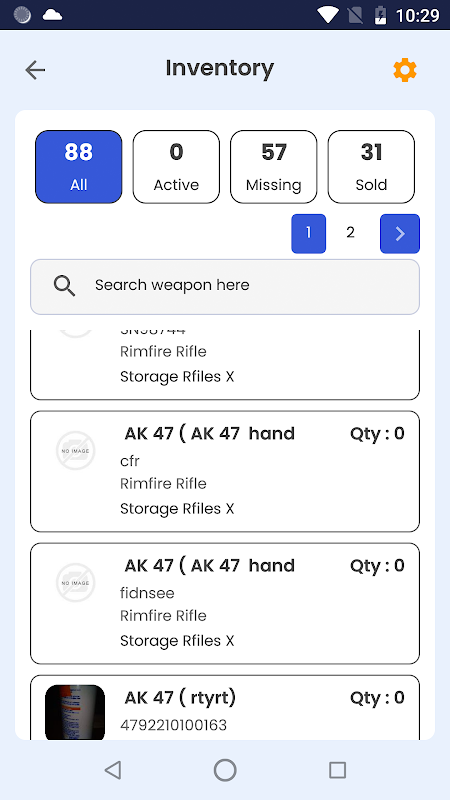Image resolution: width=450 pixels, height=800 pixels.
Task: Open Android recent apps square
Action: [337, 770]
